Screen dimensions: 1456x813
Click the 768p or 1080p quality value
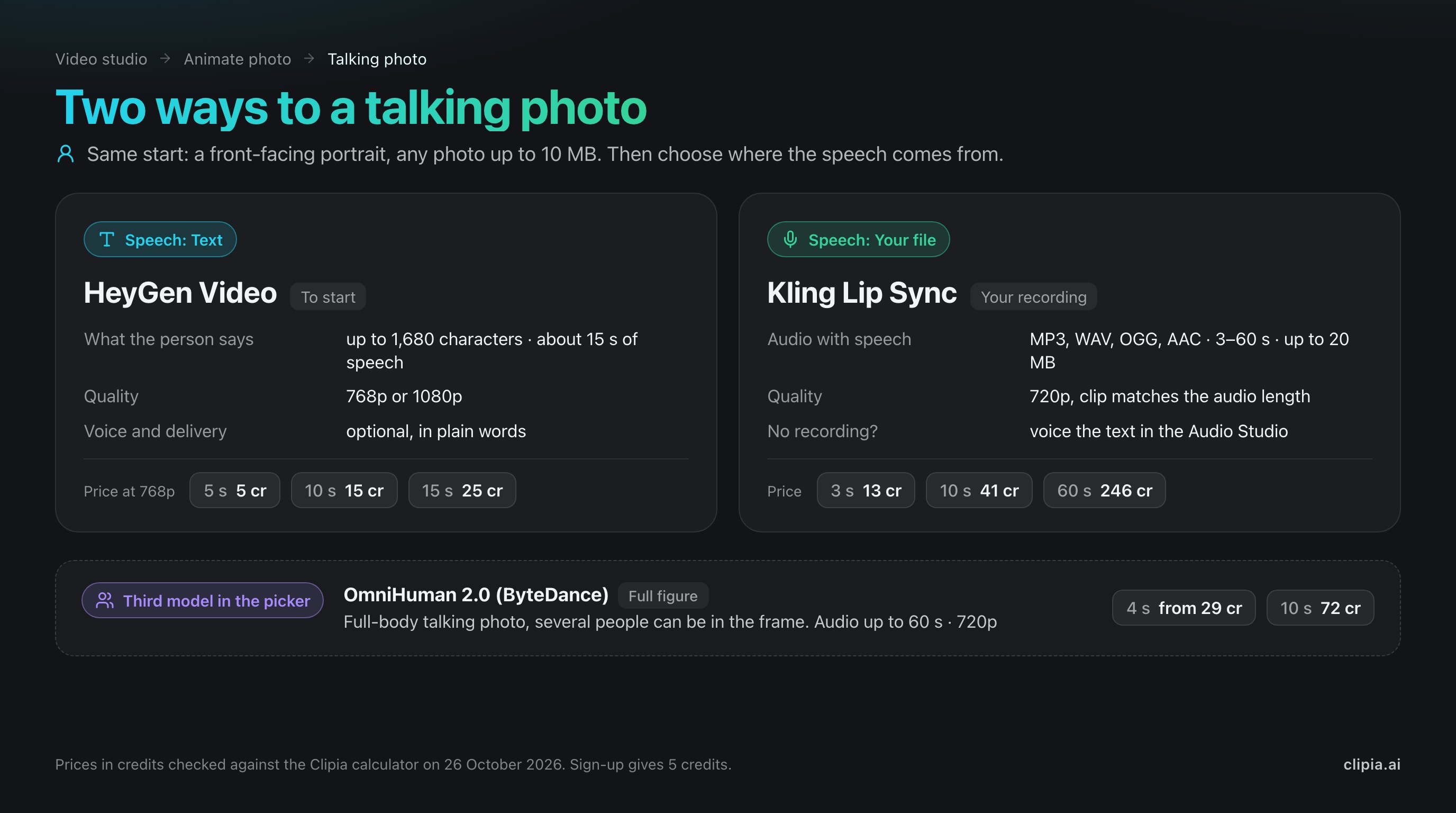404,396
